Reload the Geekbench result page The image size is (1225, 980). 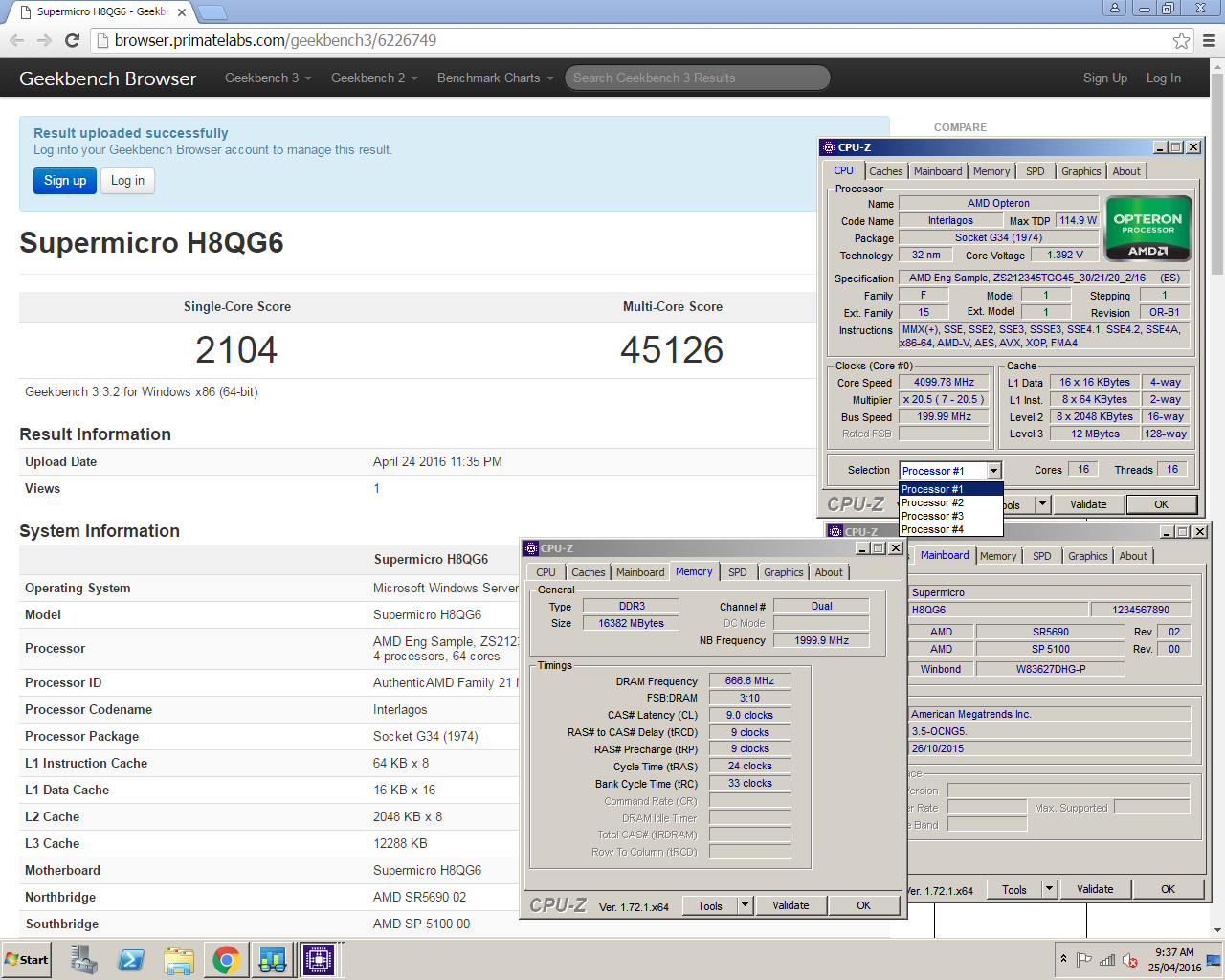72,40
